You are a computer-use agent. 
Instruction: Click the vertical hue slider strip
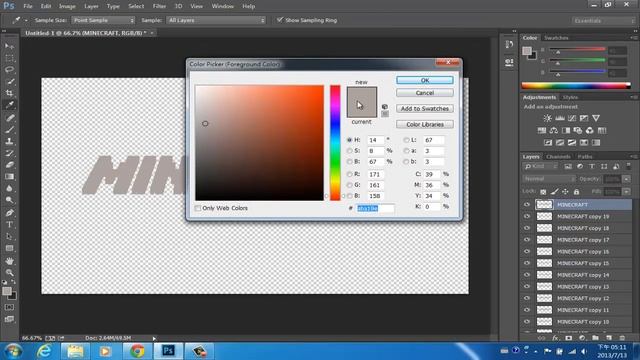pyautogui.click(x=335, y=143)
